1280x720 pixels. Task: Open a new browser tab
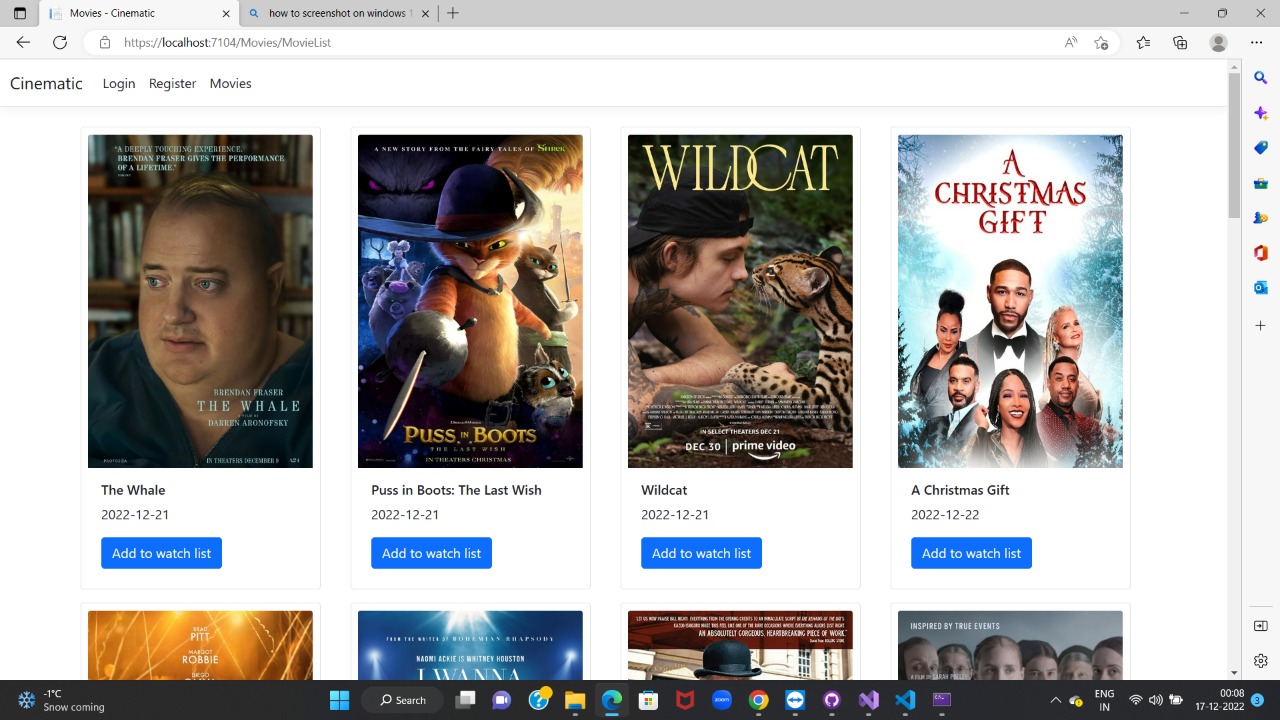pos(453,13)
